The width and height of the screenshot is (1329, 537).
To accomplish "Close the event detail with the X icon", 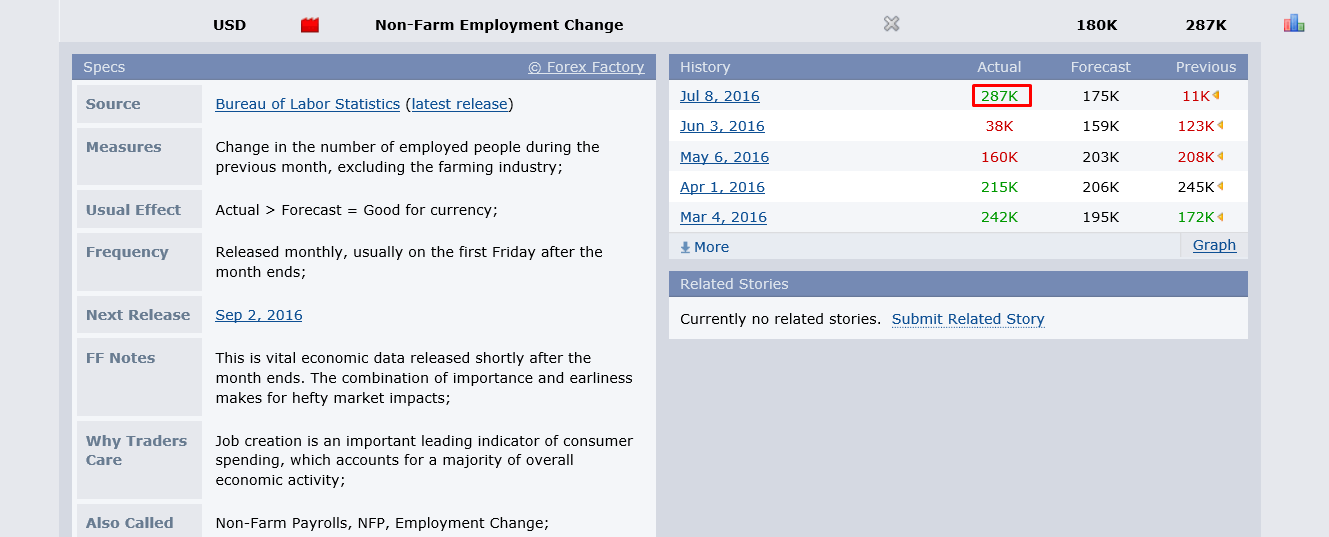I will 892,24.
